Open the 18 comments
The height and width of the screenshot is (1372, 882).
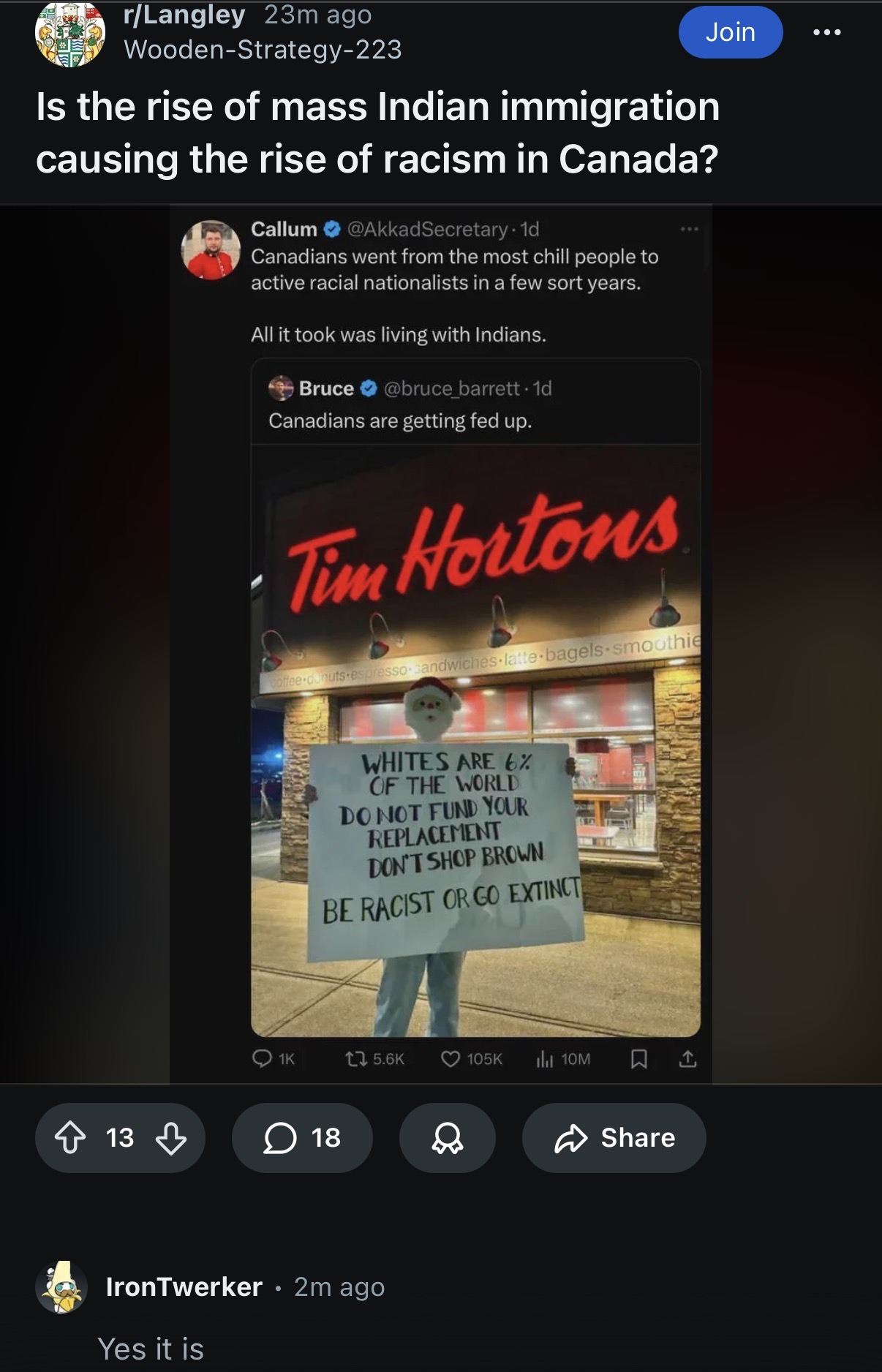pos(302,1138)
